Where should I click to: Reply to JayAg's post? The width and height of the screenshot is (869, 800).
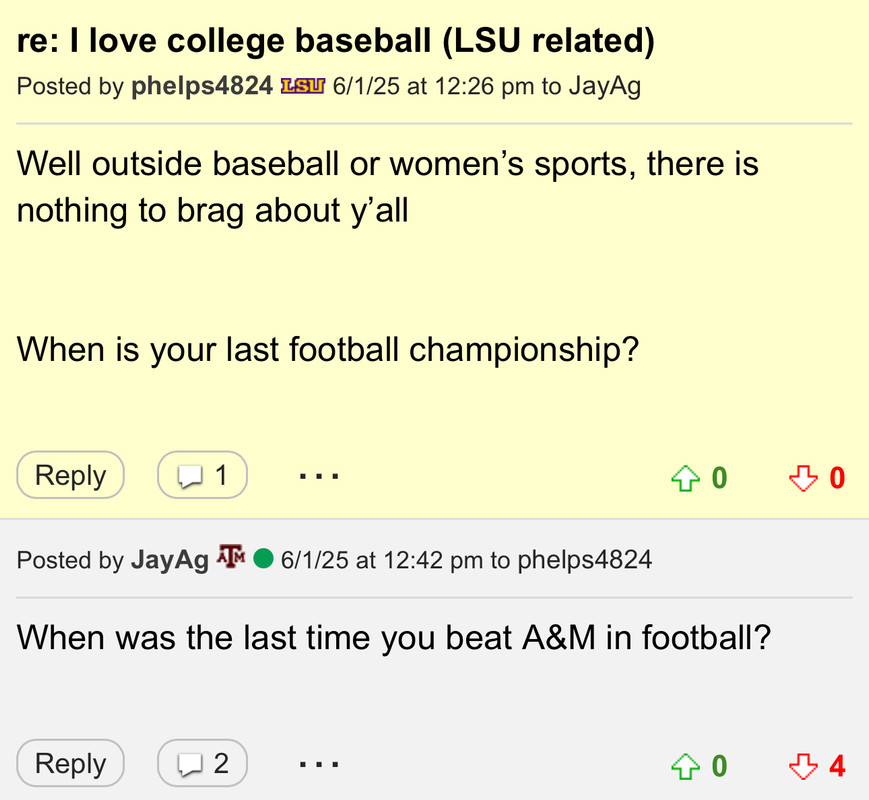click(x=70, y=764)
